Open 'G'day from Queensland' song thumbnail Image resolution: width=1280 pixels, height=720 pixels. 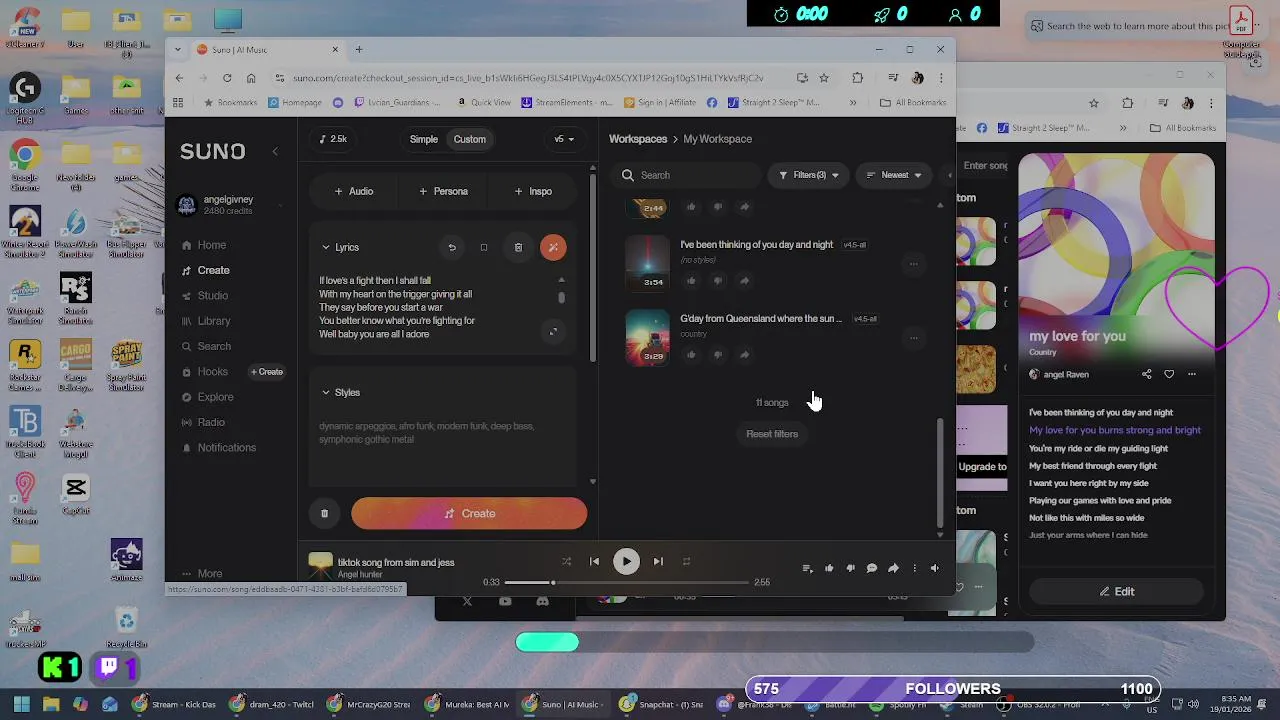tap(647, 337)
